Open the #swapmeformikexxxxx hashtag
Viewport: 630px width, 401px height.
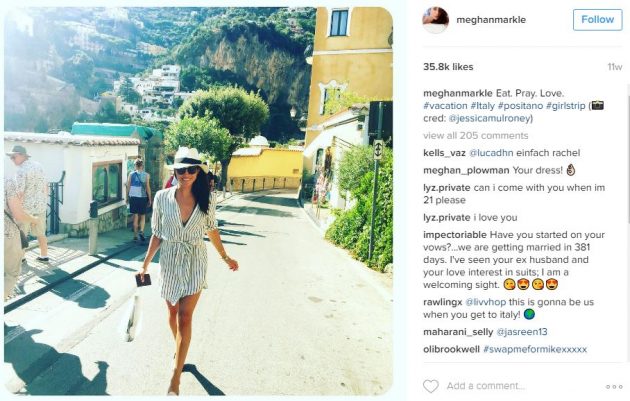tap(535, 349)
